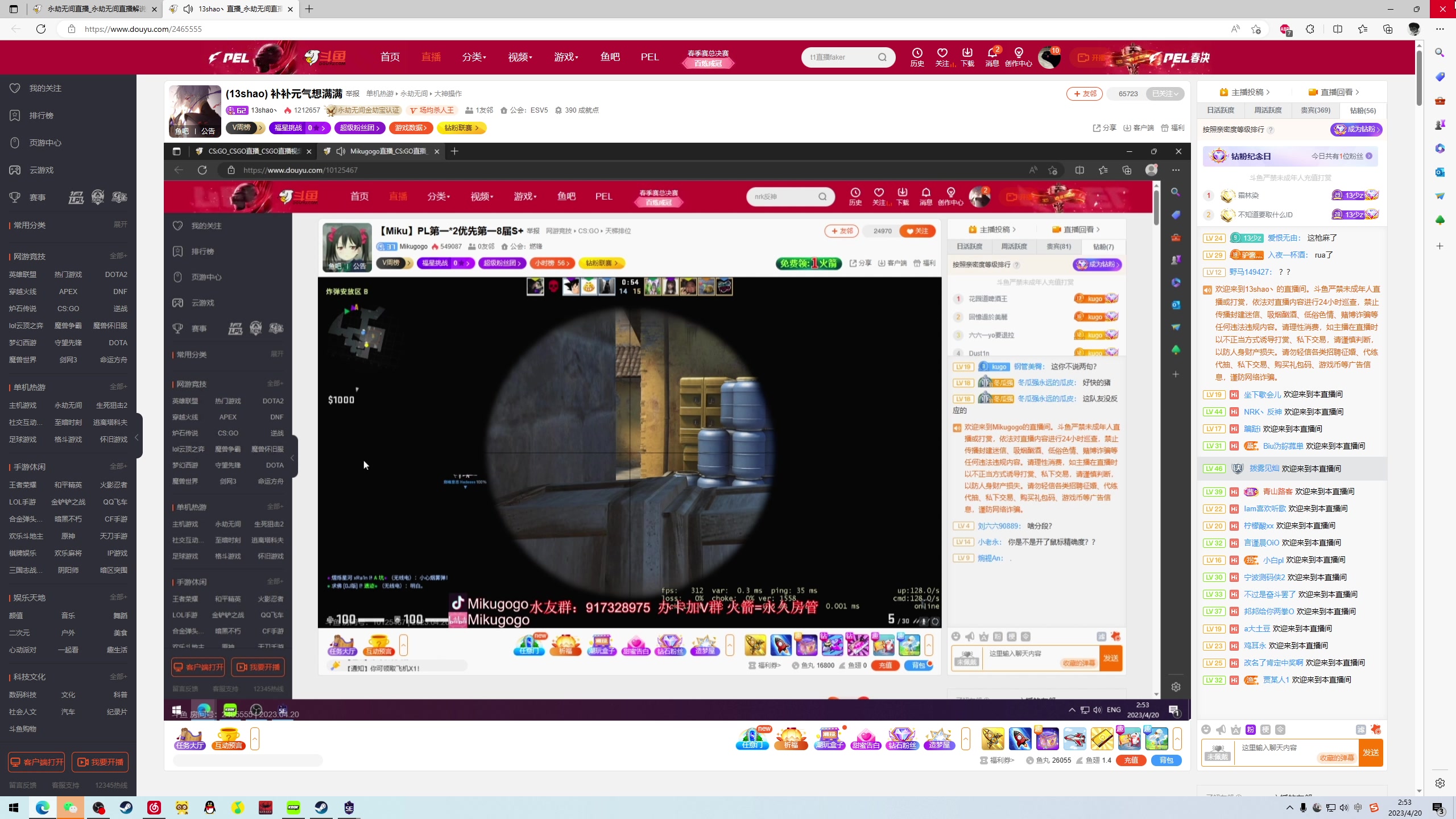The height and width of the screenshot is (819, 1456).
Task: Expand 常用分类 with 展开 link
Action: [120, 225]
